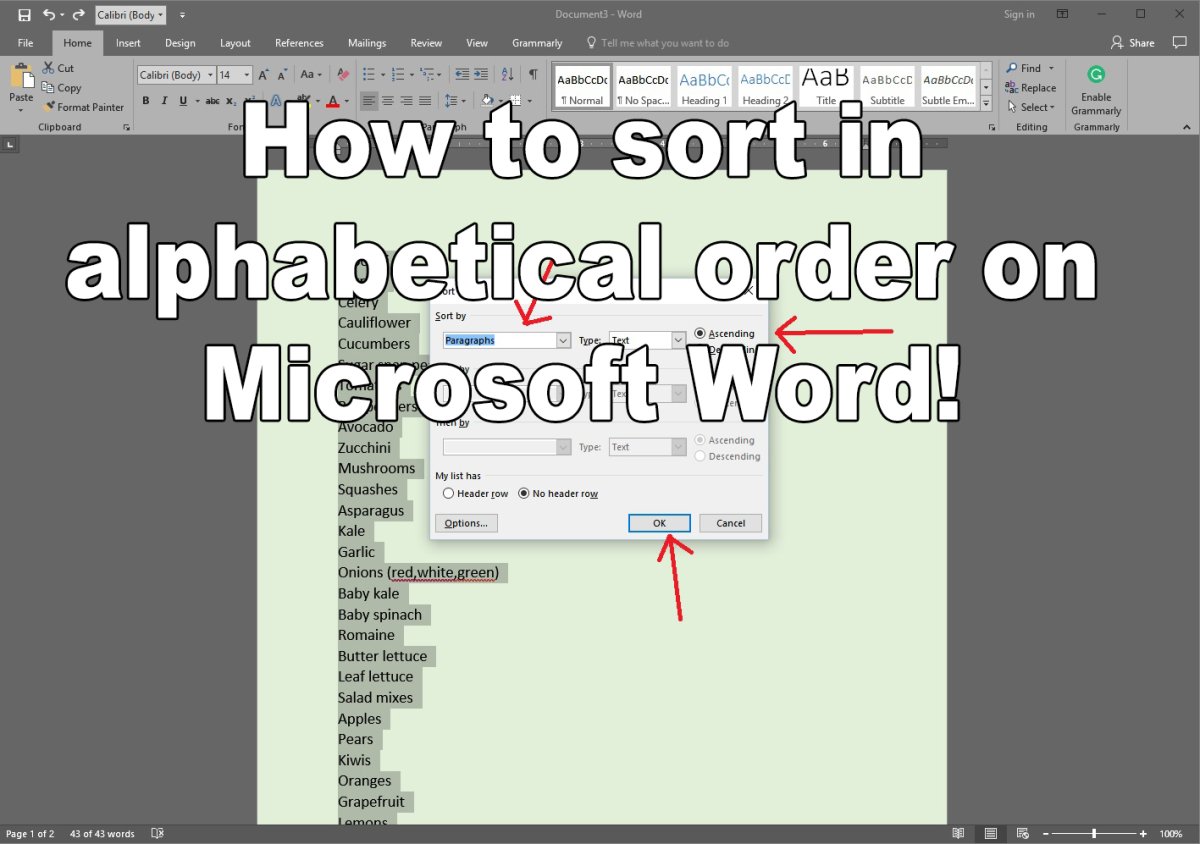Screen dimensions: 1200x844
Task: Select the No header row option
Action: click(559, 494)
